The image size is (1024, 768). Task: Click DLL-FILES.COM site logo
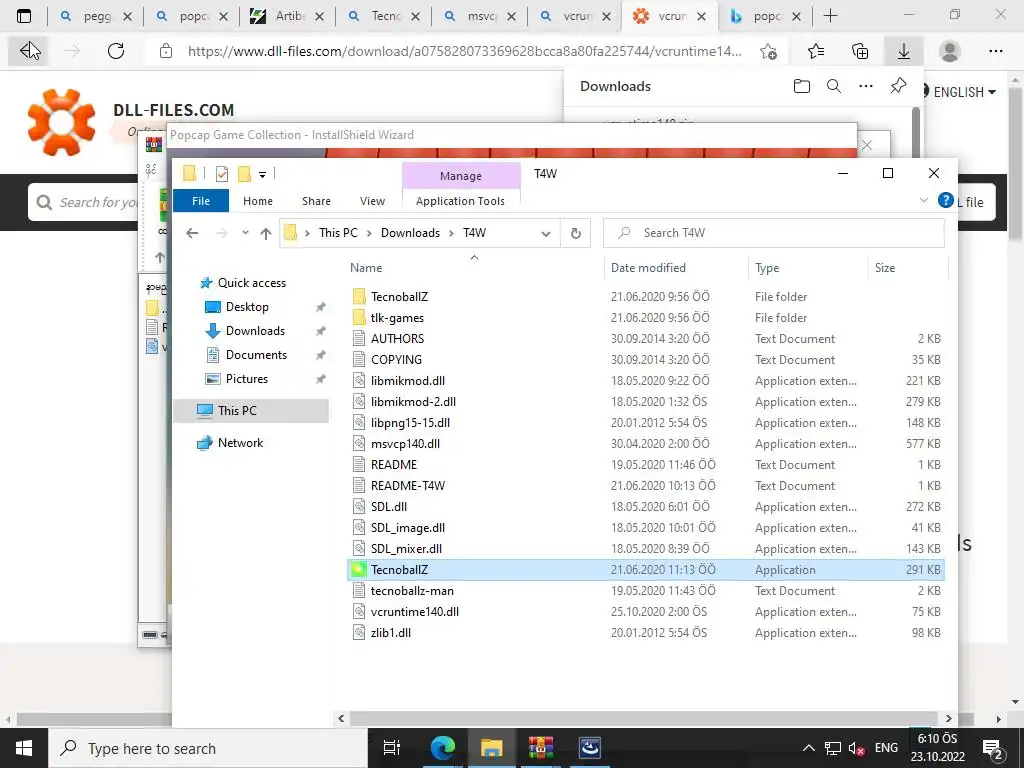tap(131, 121)
